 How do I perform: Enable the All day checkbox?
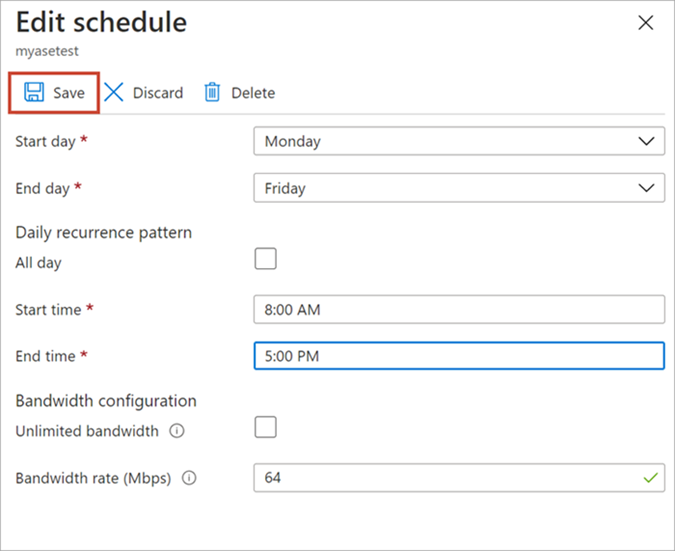[266, 259]
